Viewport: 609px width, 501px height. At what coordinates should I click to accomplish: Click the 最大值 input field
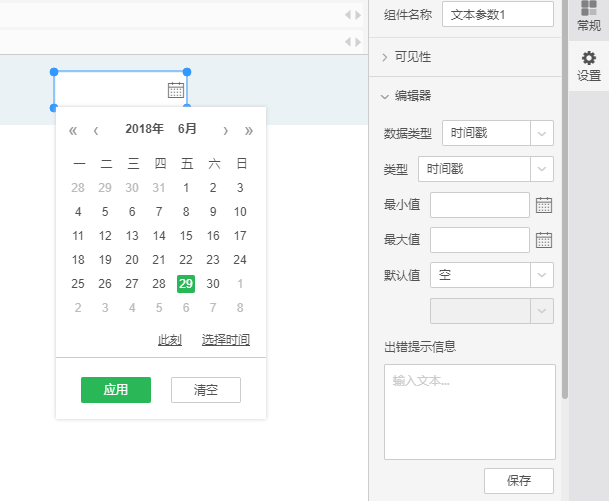[x=480, y=240]
